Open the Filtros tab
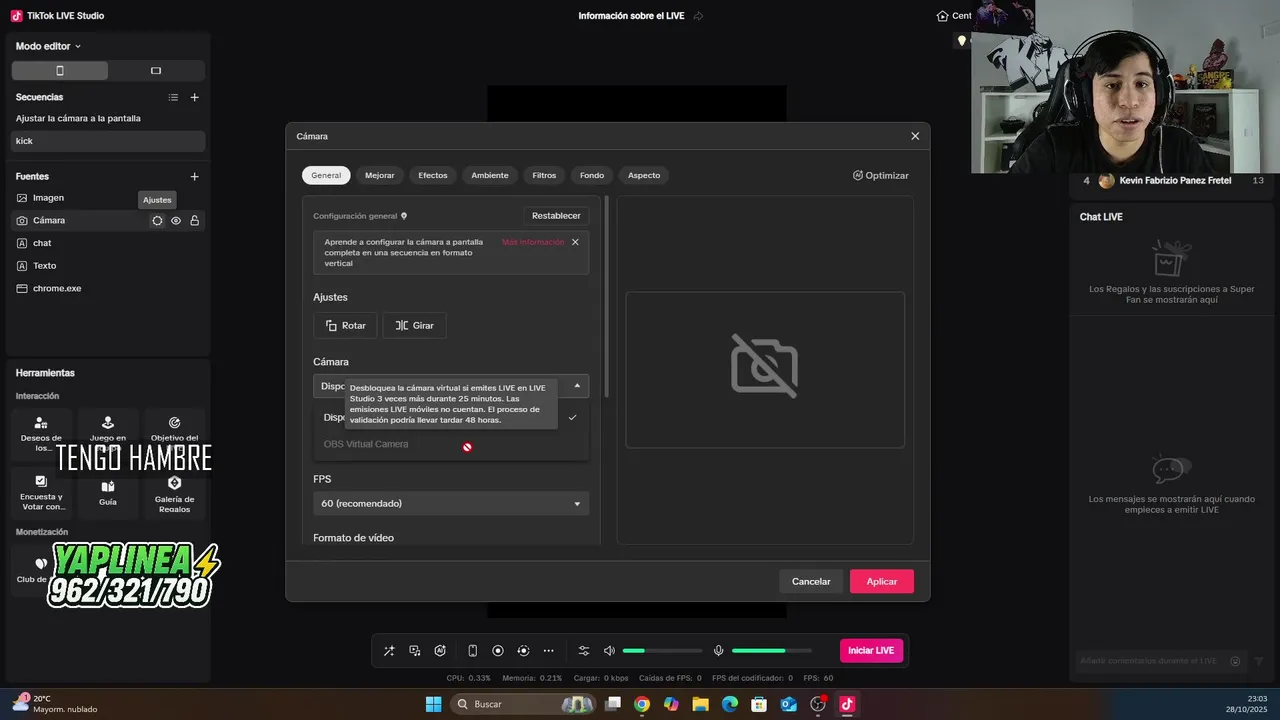1280x720 pixels. point(544,175)
